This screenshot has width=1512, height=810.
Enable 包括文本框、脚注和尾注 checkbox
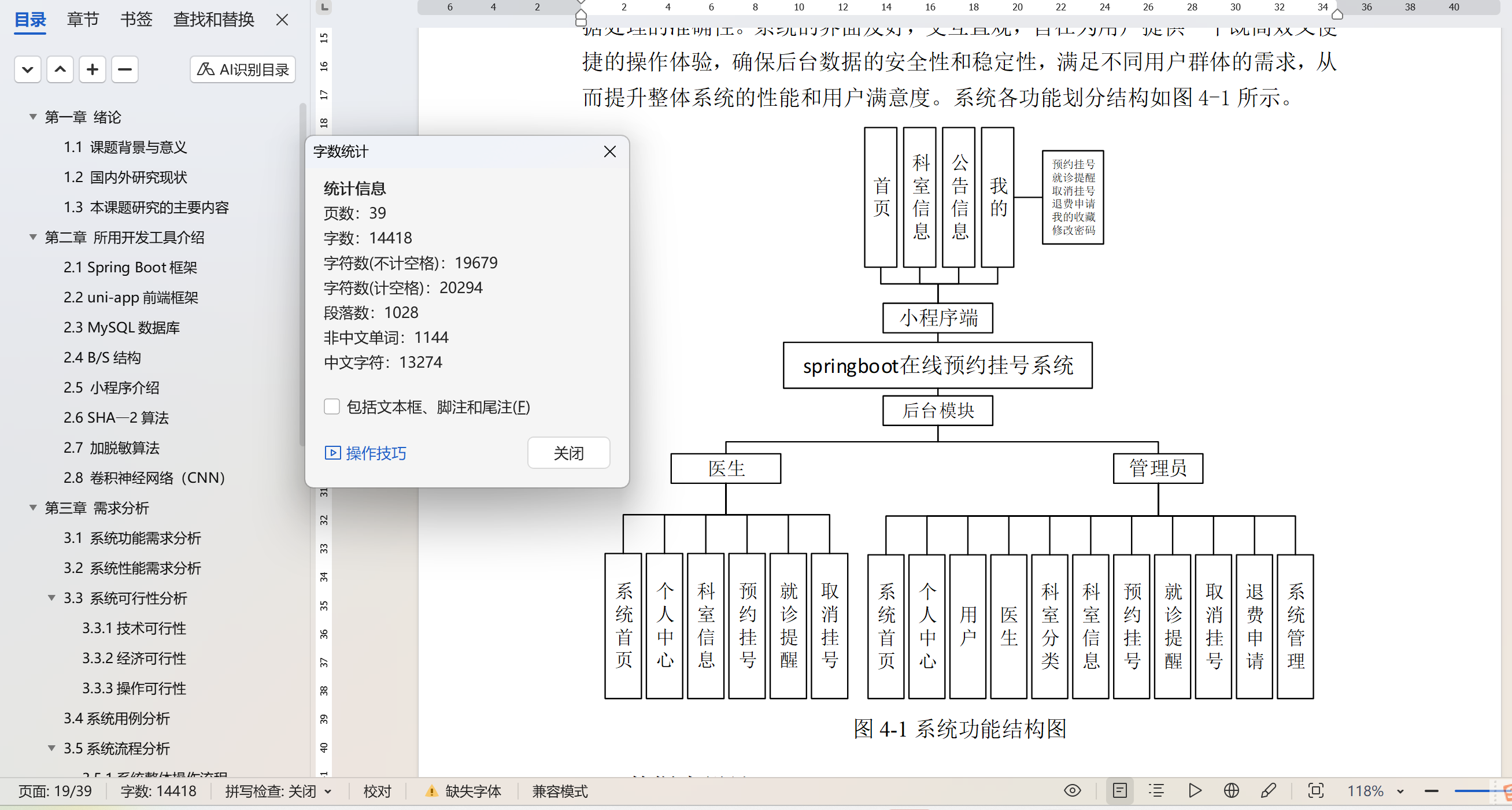coord(332,406)
